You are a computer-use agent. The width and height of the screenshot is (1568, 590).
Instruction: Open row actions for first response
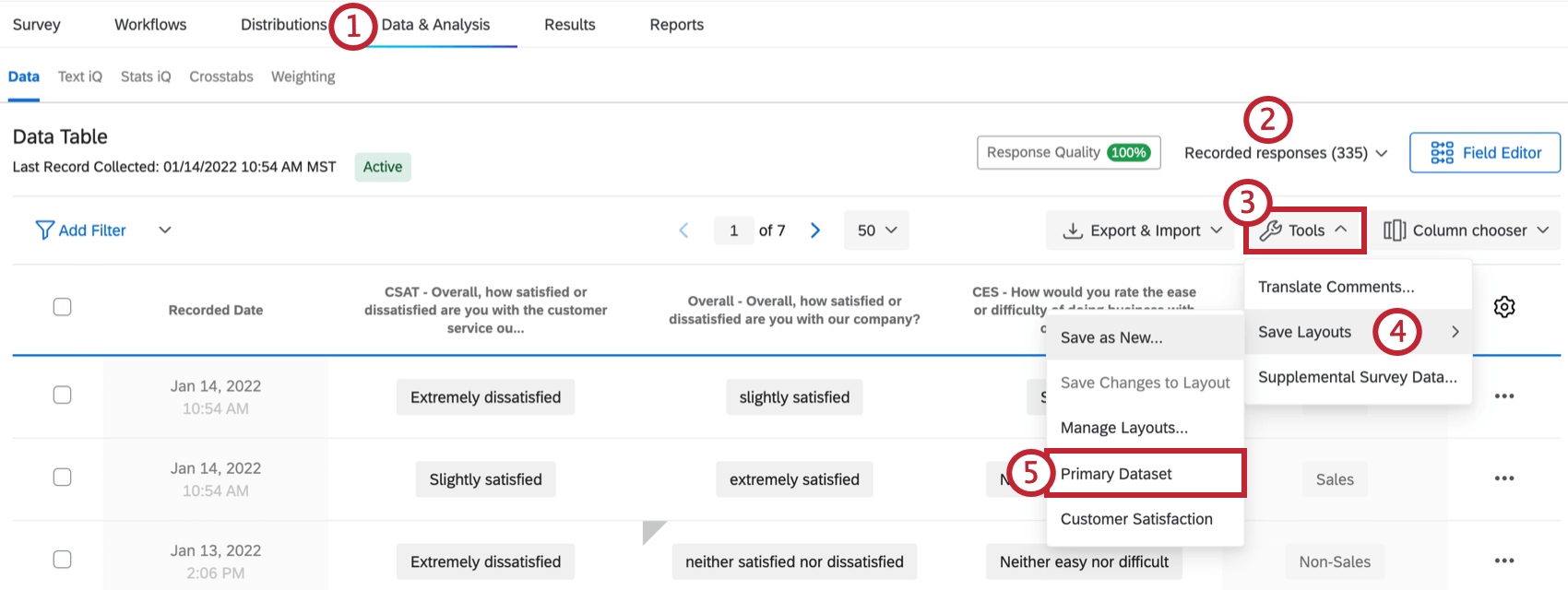point(1504,396)
